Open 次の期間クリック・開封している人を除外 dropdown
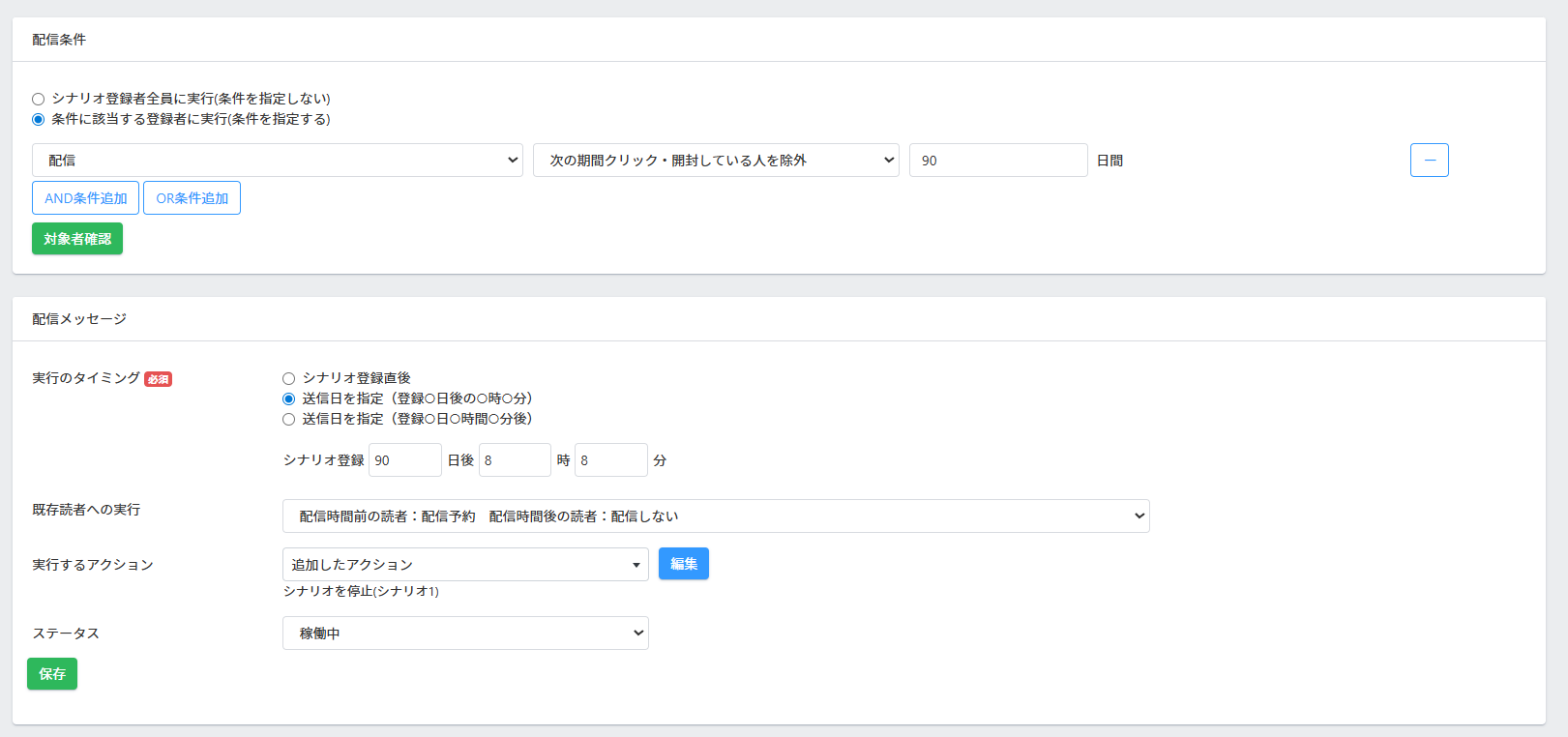Screen dimensions: 1568x737 click(x=715, y=161)
